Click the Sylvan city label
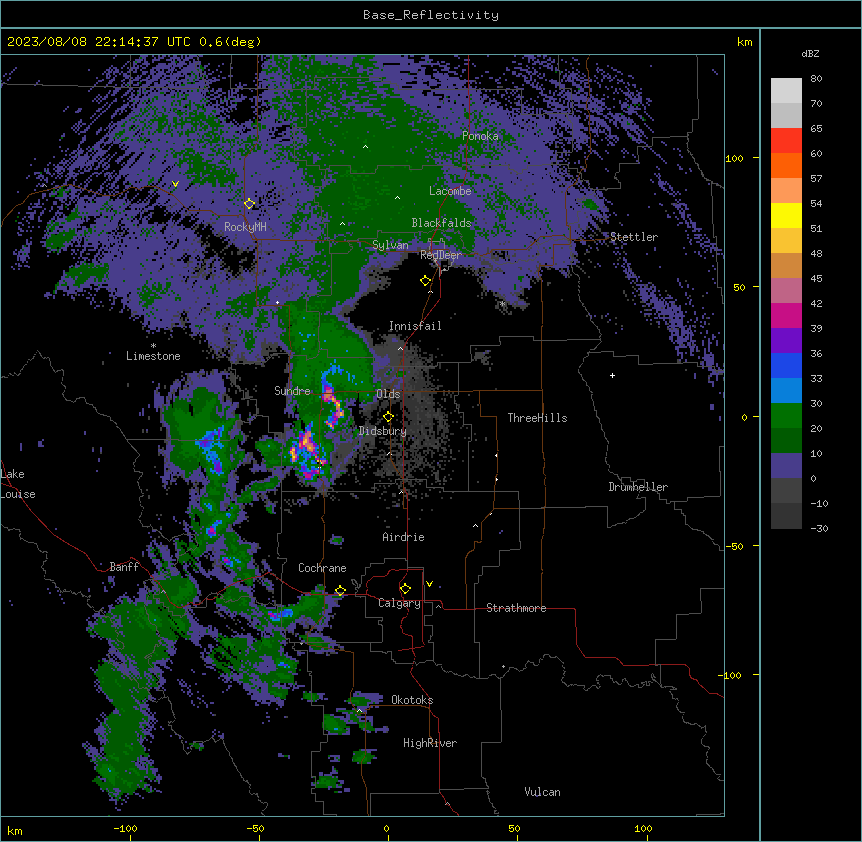862x842 pixels. (390, 245)
